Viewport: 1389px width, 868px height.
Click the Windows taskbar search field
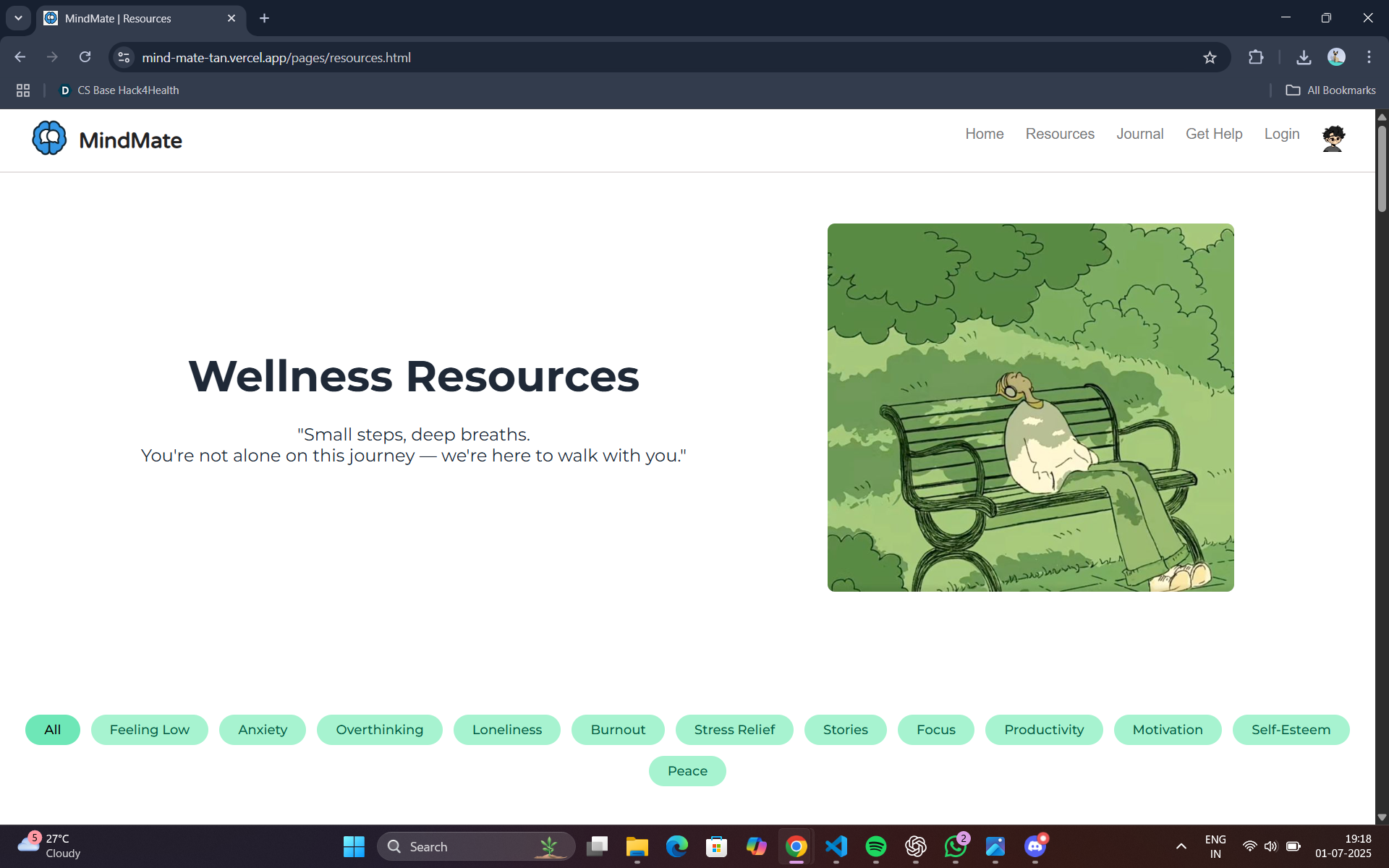(463, 846)
